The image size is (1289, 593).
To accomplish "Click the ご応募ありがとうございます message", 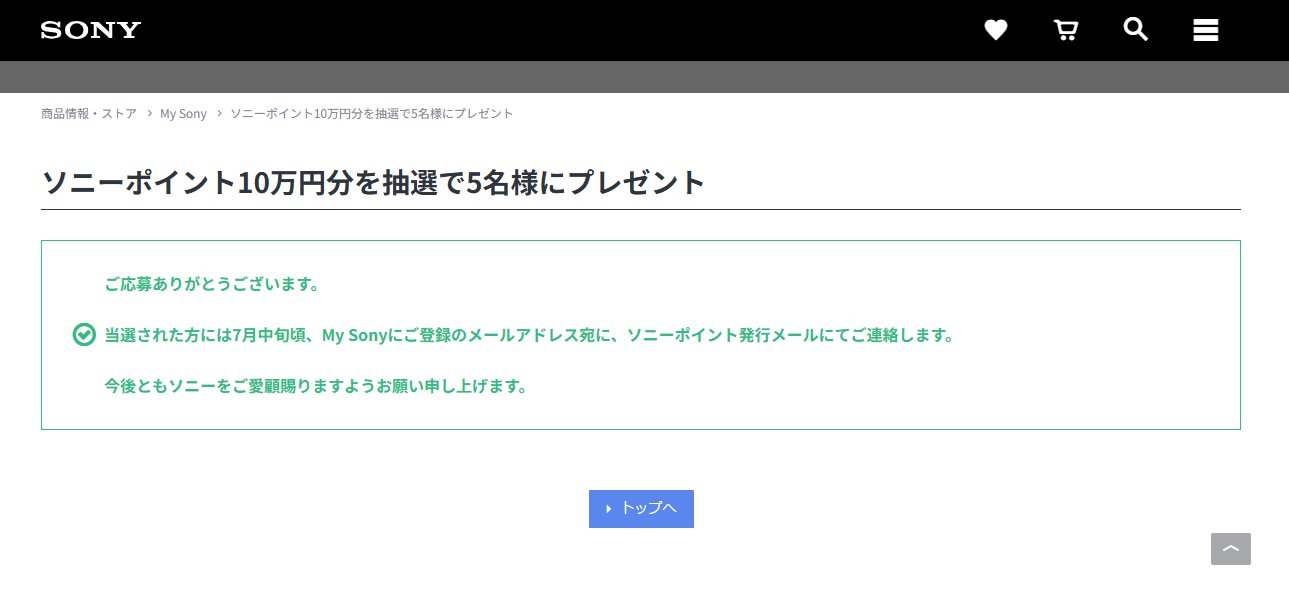I will [212, 284].
